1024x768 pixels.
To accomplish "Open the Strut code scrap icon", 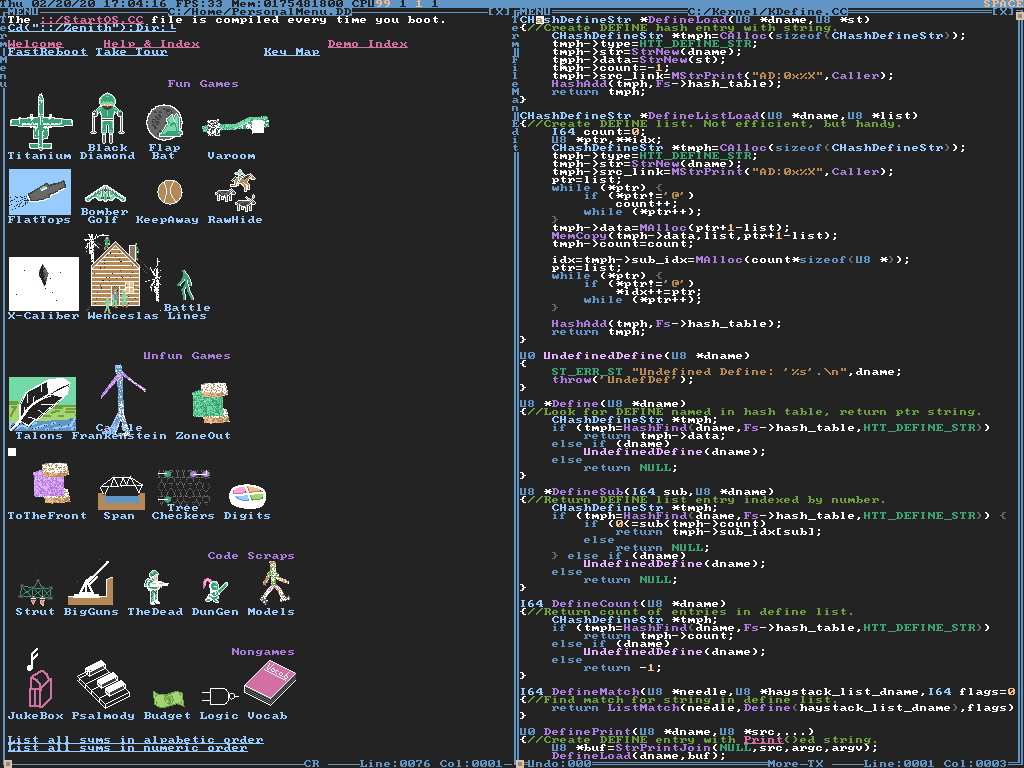I will coord(35,592).
